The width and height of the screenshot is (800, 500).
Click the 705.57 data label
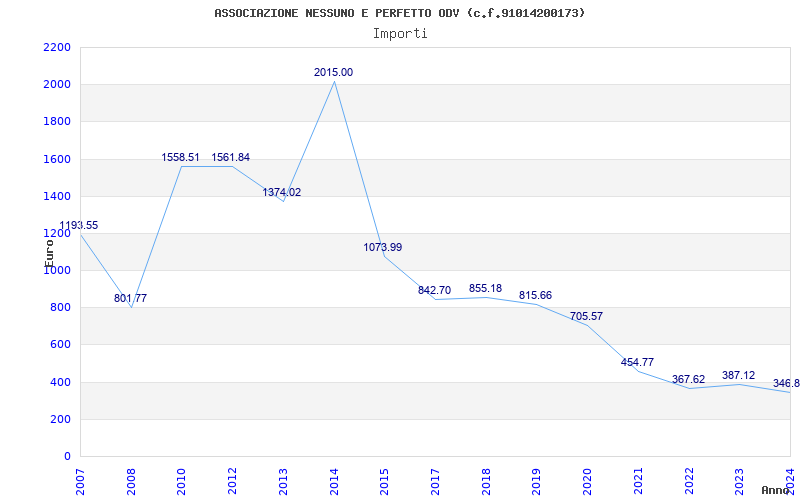pyautogui.click(x=586, y=316)
